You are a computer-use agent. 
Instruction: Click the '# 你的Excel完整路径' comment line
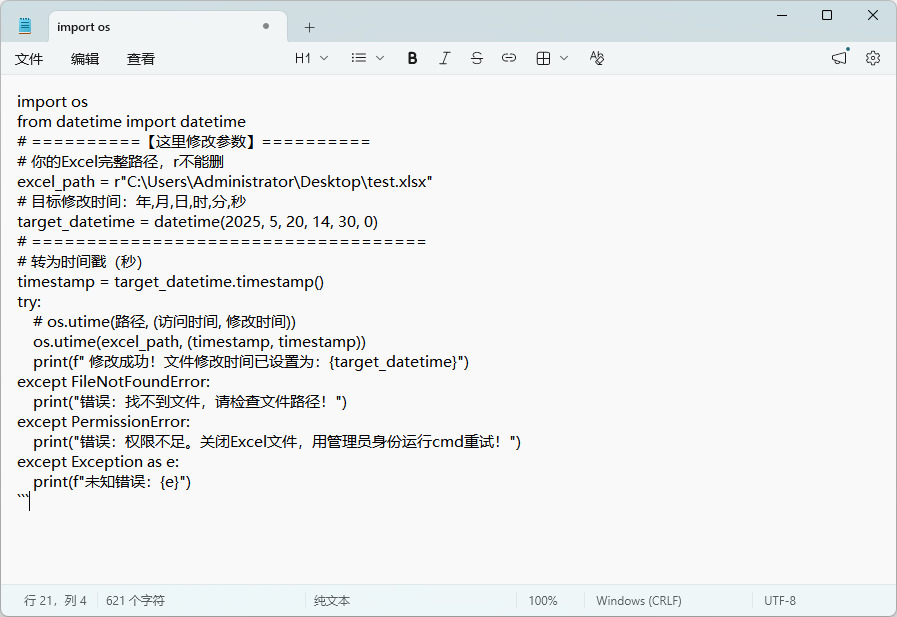point(120,162)
